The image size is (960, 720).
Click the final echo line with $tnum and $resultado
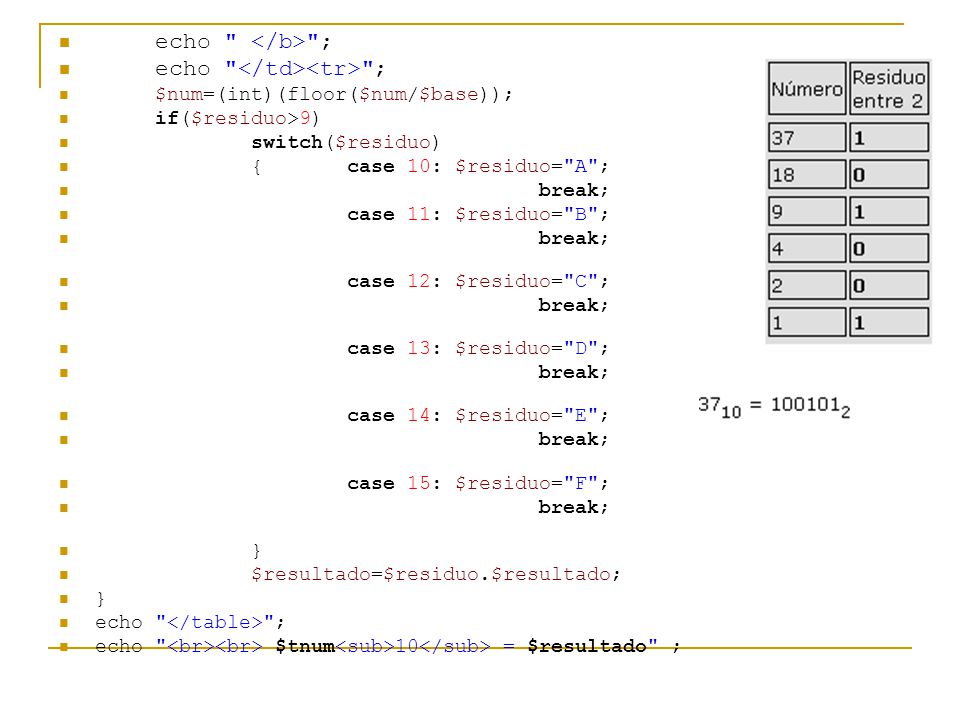coord(388,646)
